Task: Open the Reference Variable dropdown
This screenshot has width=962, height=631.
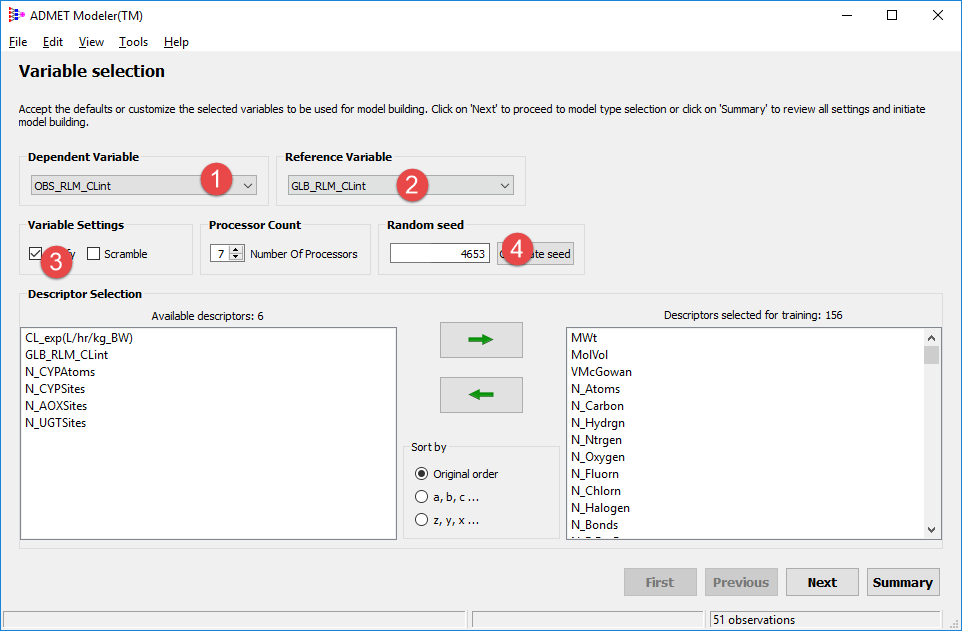Action: 401,185
